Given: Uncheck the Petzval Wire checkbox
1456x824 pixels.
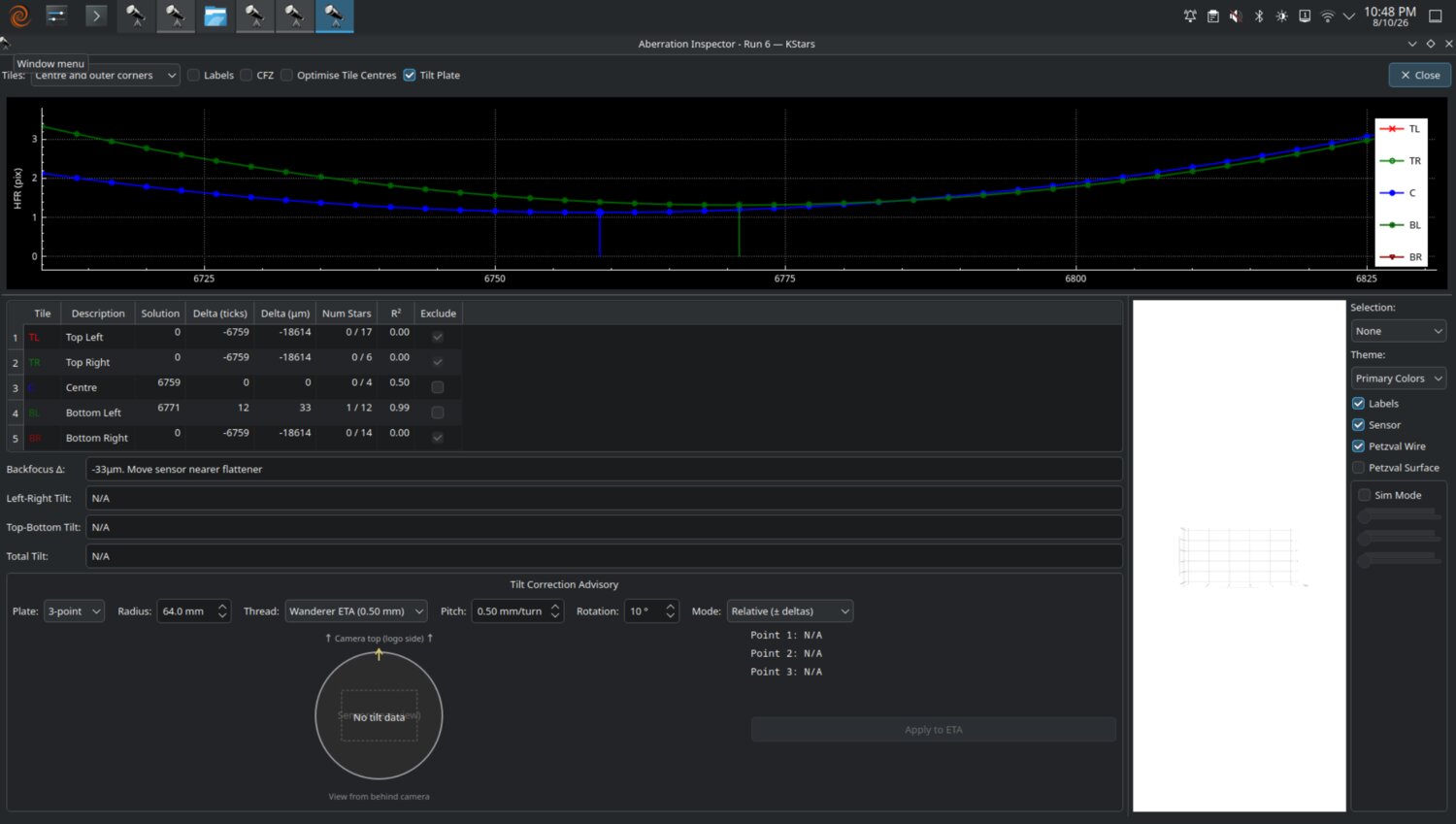Looking at the screenshot, I should [x=1359, y=446].
